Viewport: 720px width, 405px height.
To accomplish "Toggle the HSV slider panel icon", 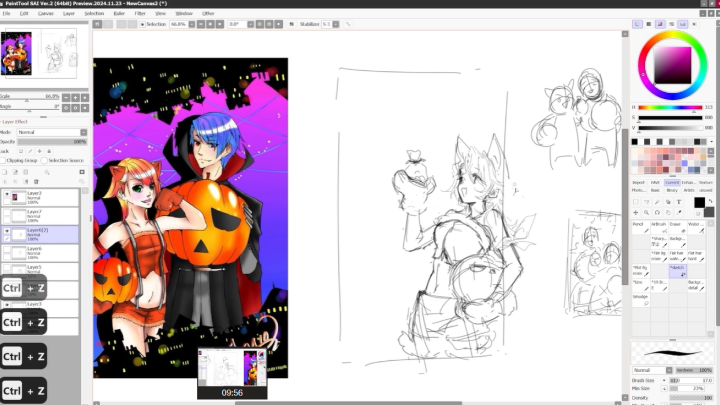I will point(660,24).
